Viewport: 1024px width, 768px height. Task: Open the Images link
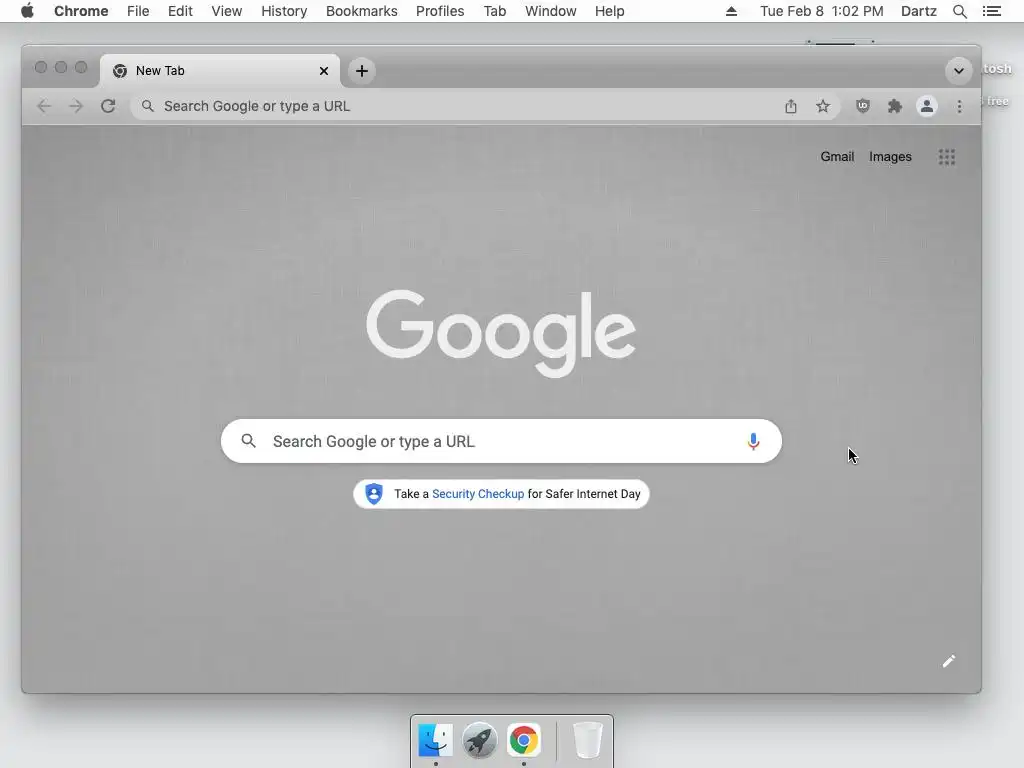pos(890,157)
